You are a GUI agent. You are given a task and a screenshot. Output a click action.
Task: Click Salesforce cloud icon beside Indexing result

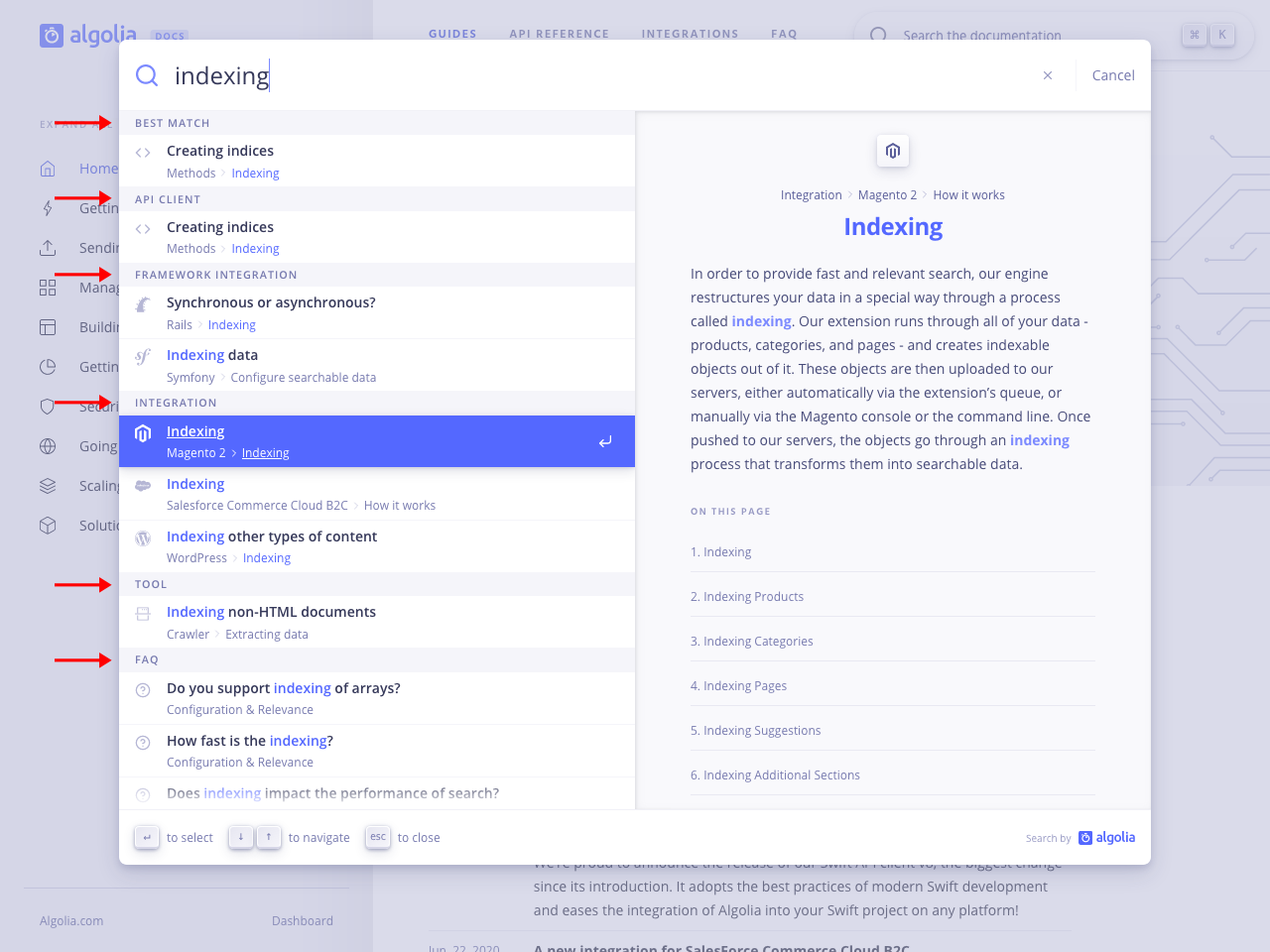[x=143, y=486]
